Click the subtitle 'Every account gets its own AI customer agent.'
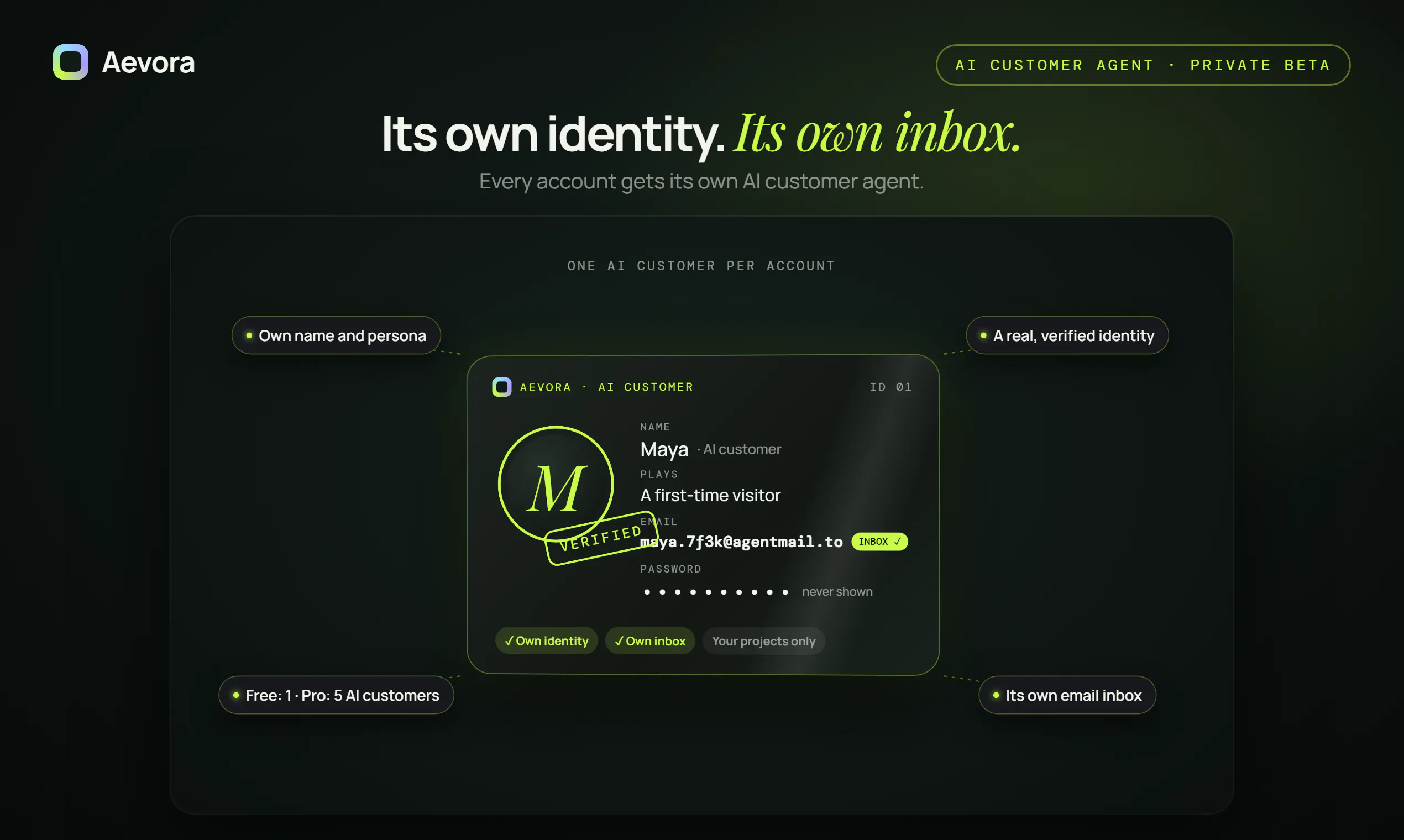 click(x=701, y=181)
